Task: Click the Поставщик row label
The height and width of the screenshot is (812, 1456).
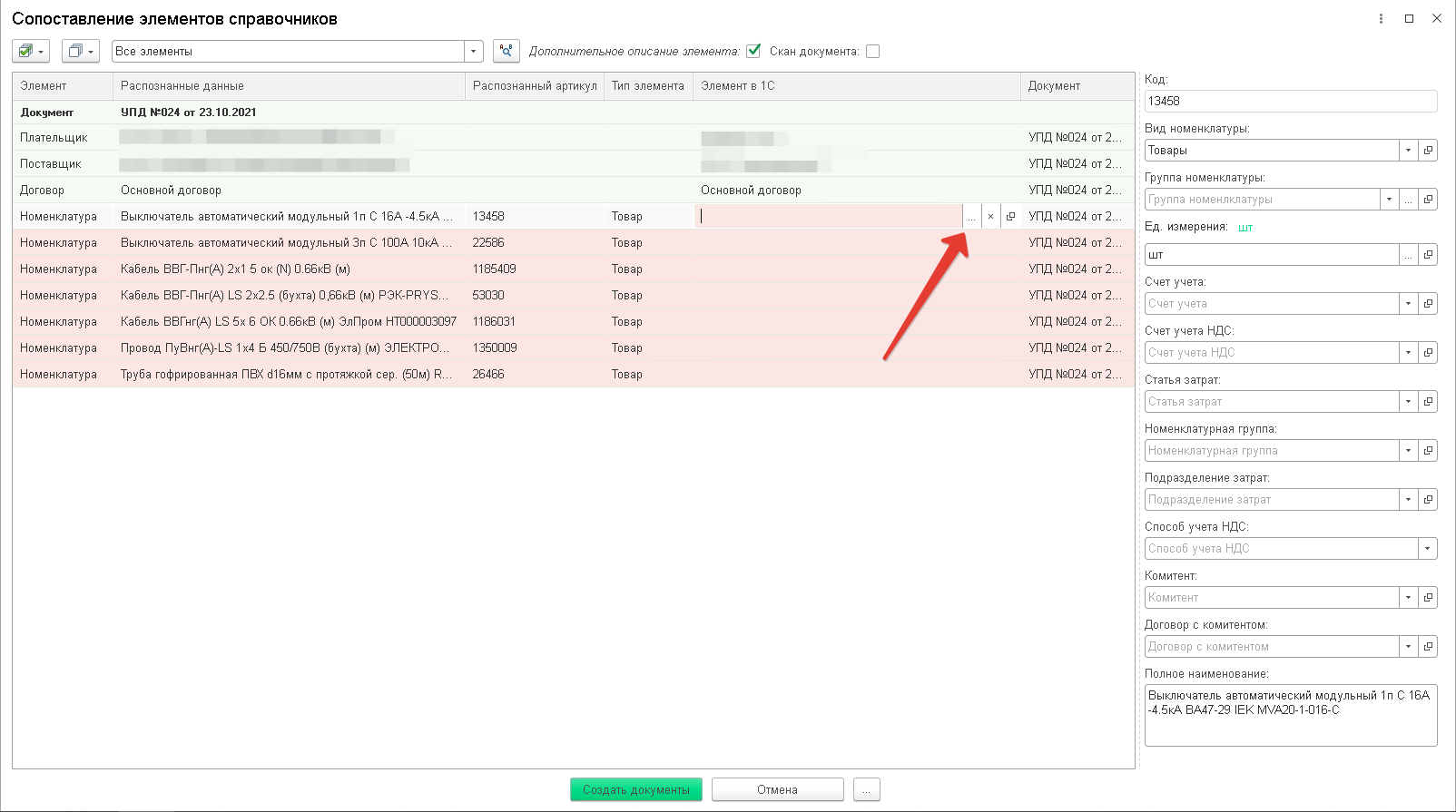Action: 51,164
